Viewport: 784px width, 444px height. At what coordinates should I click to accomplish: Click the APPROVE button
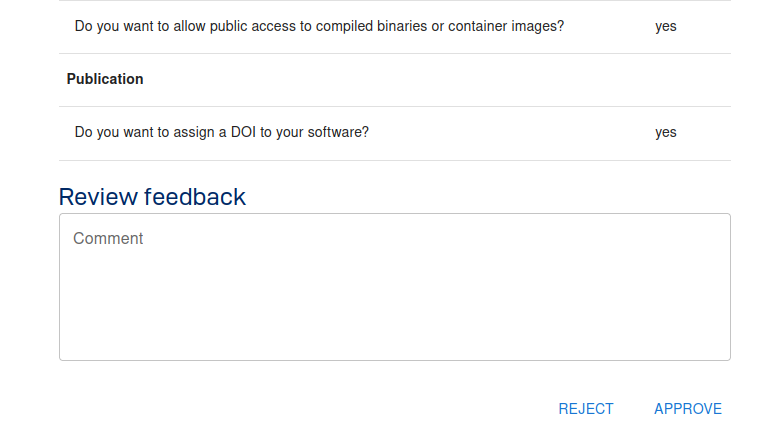click(x=687, y=408)
